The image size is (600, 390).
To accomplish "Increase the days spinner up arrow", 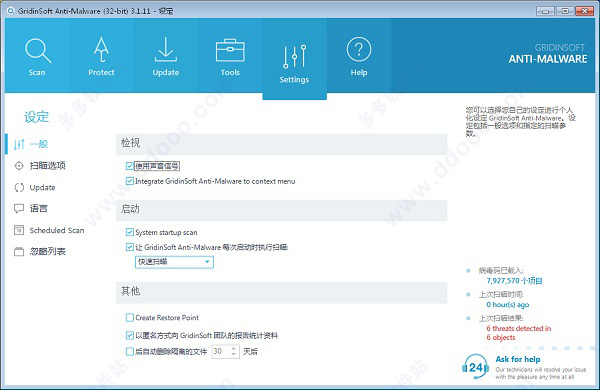I will click(233, 348).
